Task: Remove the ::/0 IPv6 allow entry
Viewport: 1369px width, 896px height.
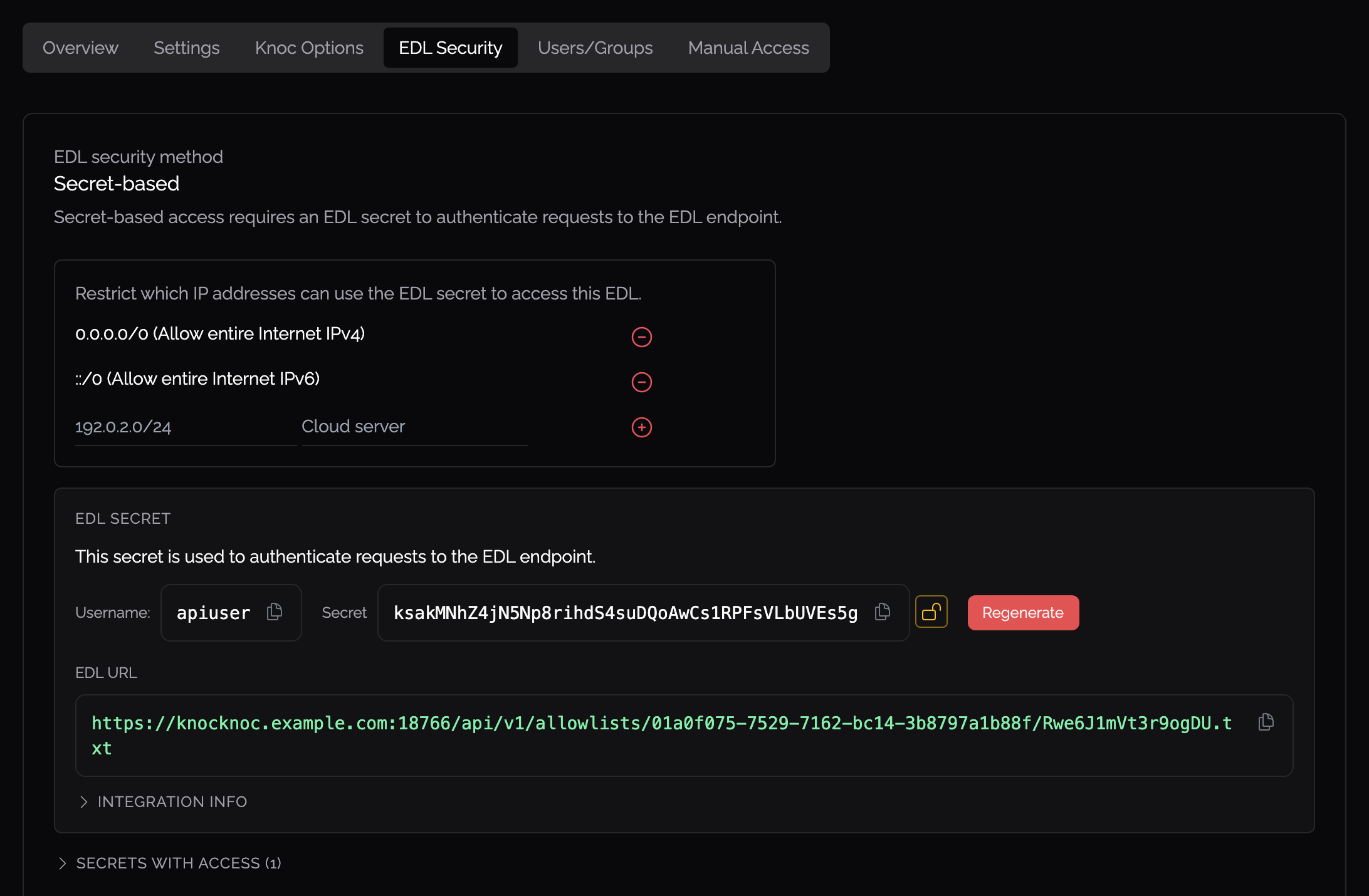Action: 641,382
